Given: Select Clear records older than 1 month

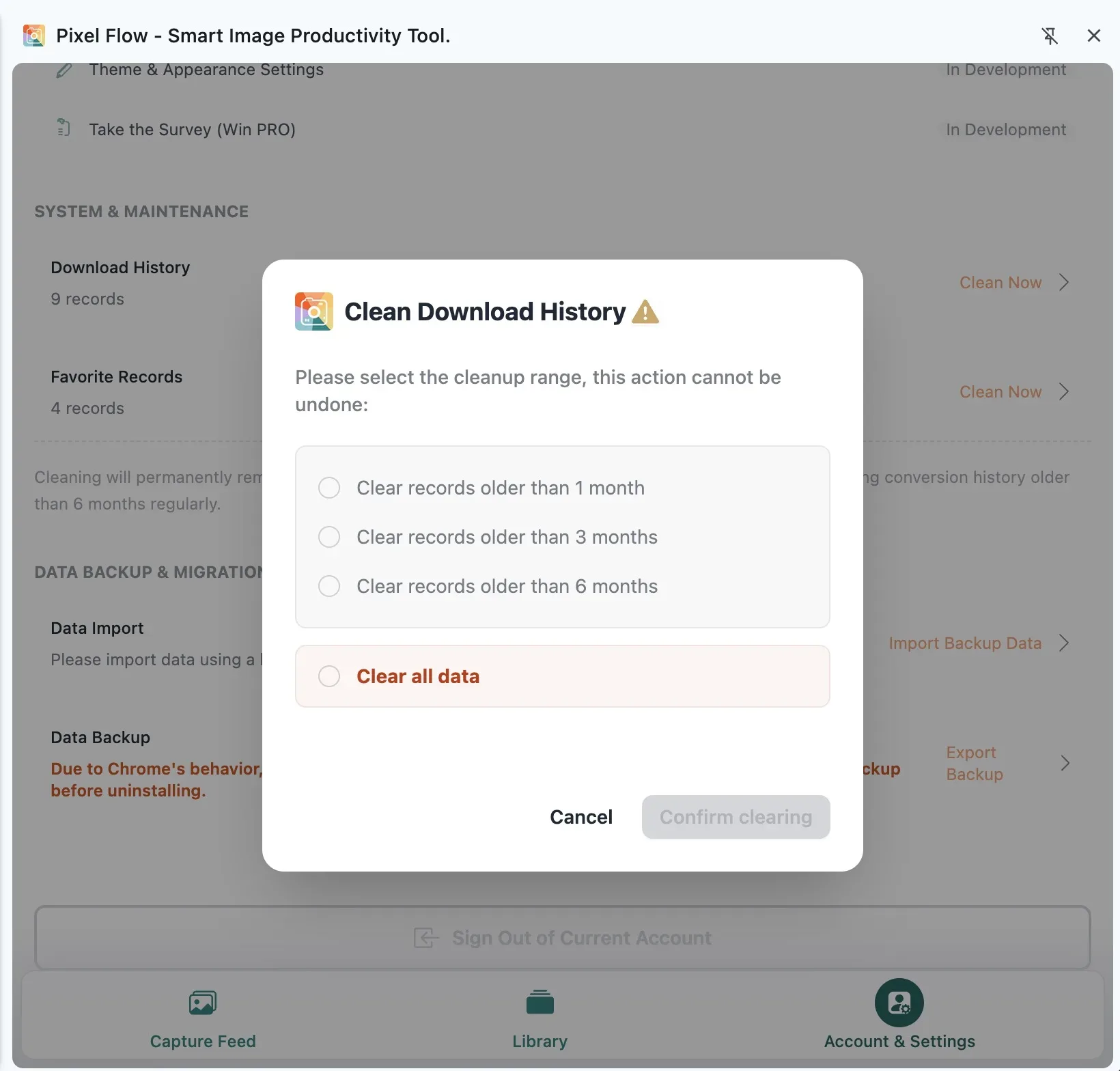Looking at the screenshot, I should coord(481,488).
